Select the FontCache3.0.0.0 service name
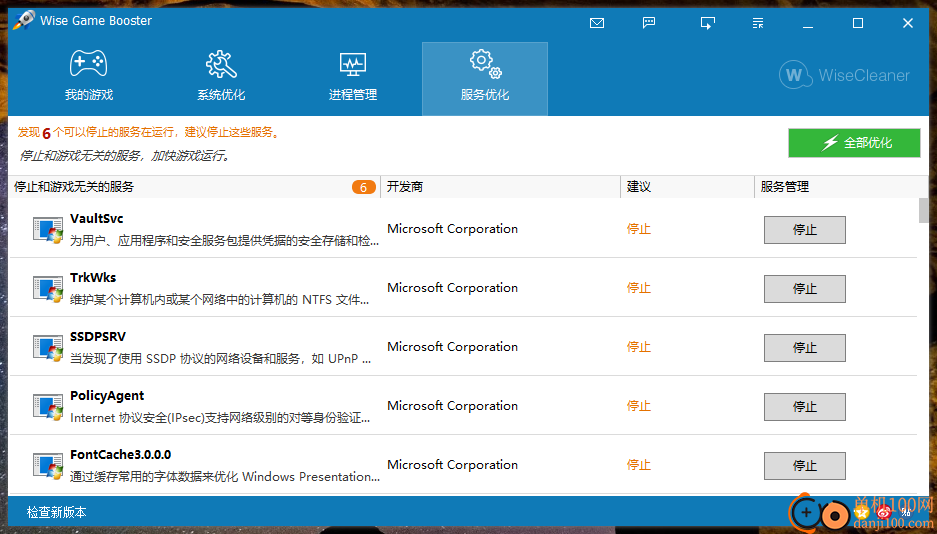The width and height of the screenshot is (937, 534). (x=120, y=455)
